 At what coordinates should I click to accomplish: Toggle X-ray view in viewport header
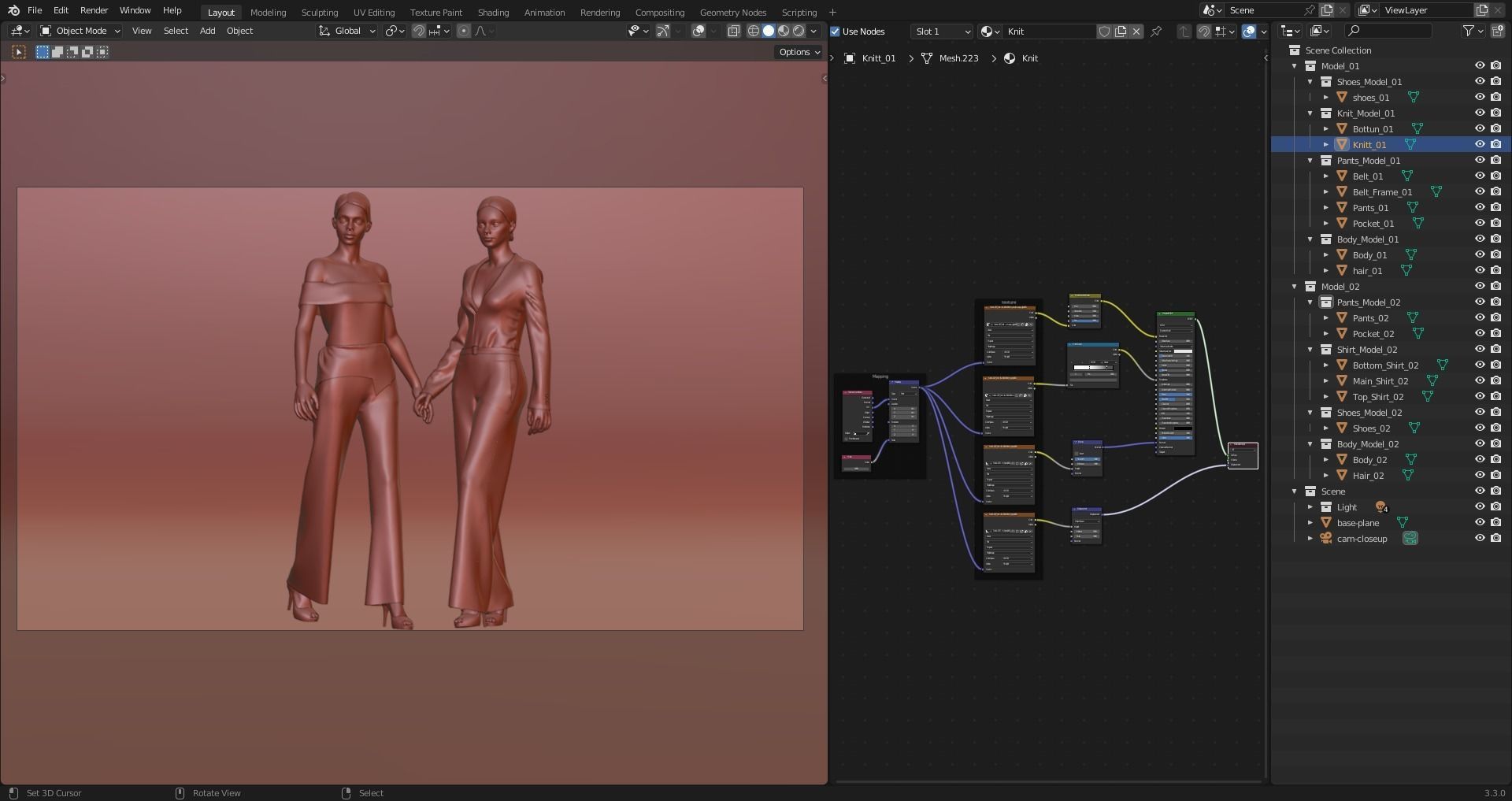click(x=733, y=31)
